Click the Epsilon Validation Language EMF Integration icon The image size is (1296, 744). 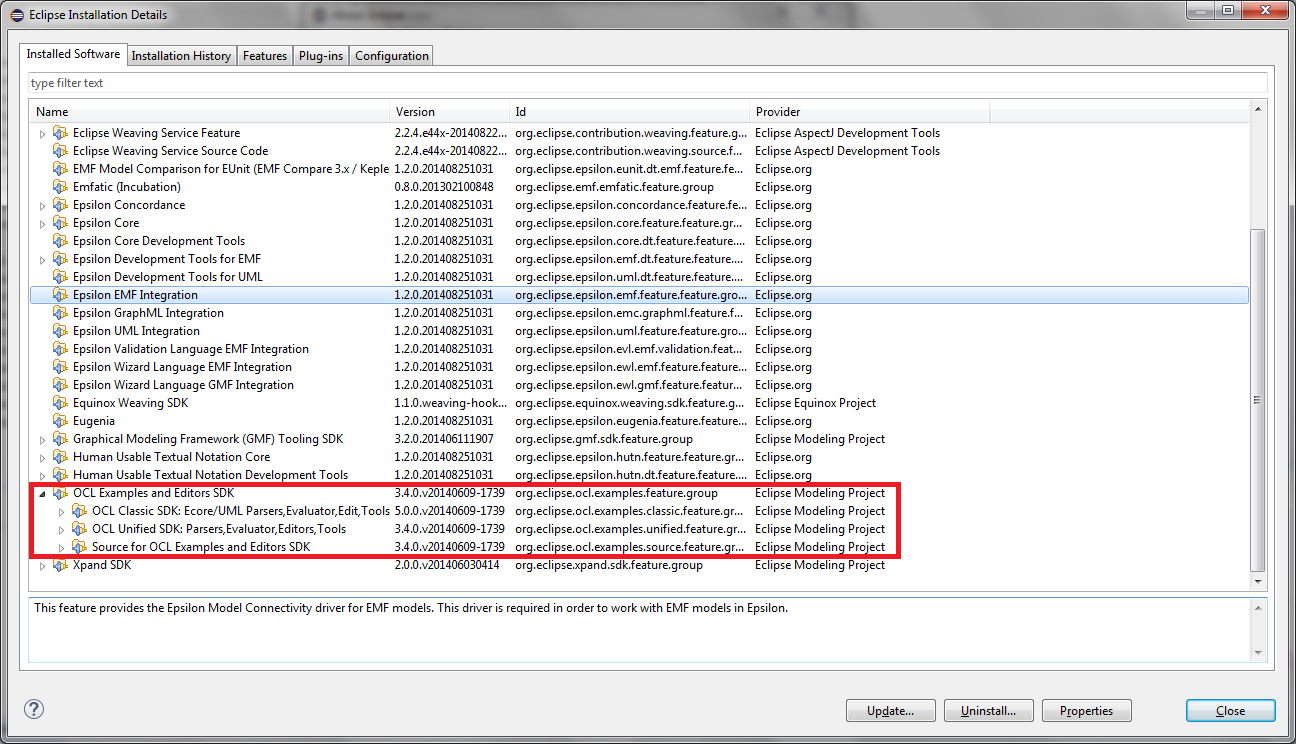pyautogui.click(x=61, y=349)
